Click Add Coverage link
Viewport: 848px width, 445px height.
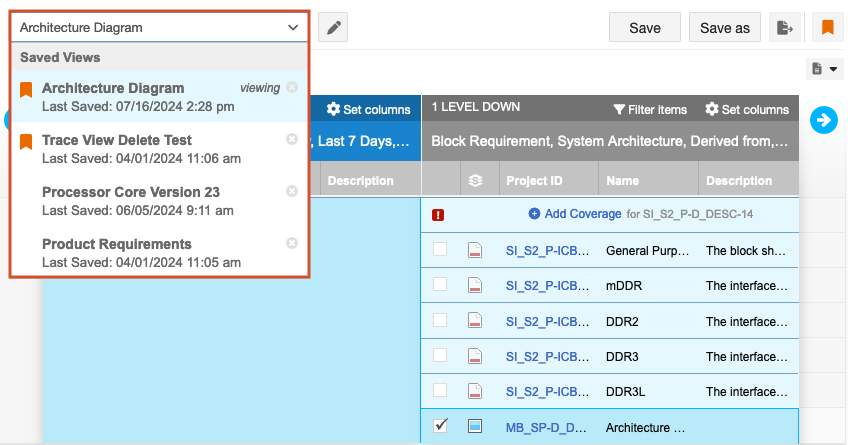click(574, 214)
